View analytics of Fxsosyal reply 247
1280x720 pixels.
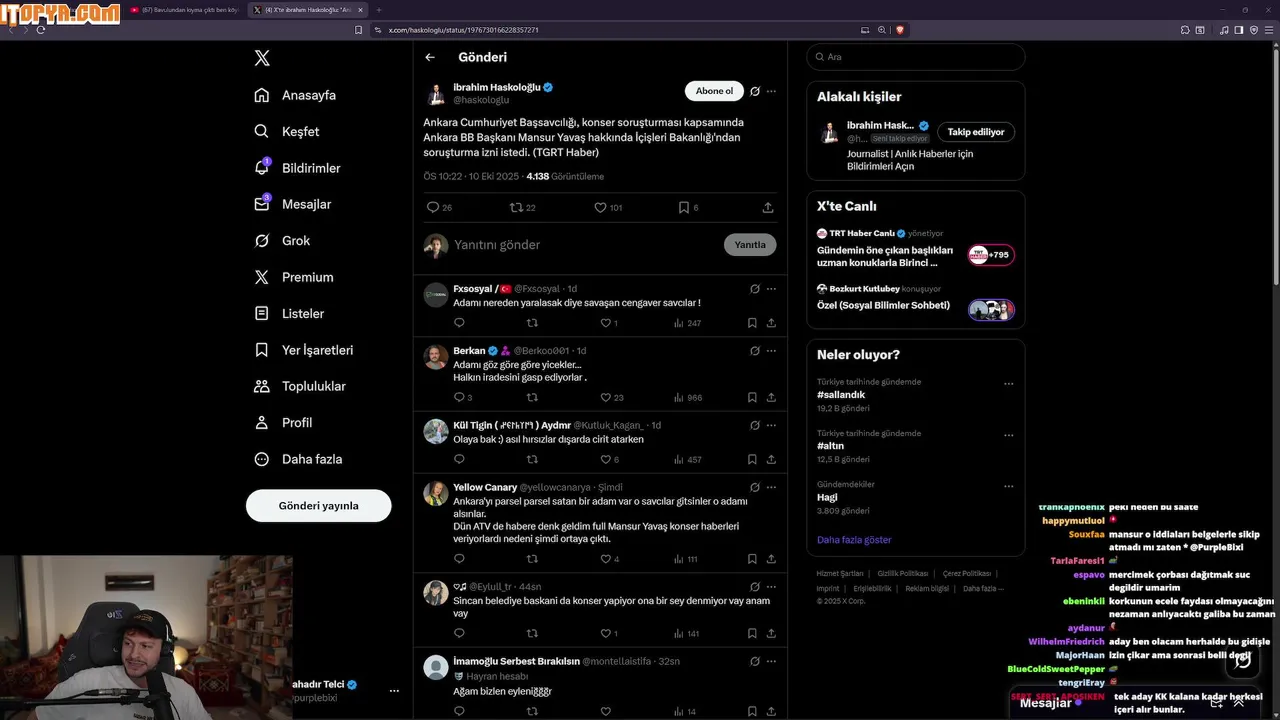pyautogui.click(x=687, y=323)
